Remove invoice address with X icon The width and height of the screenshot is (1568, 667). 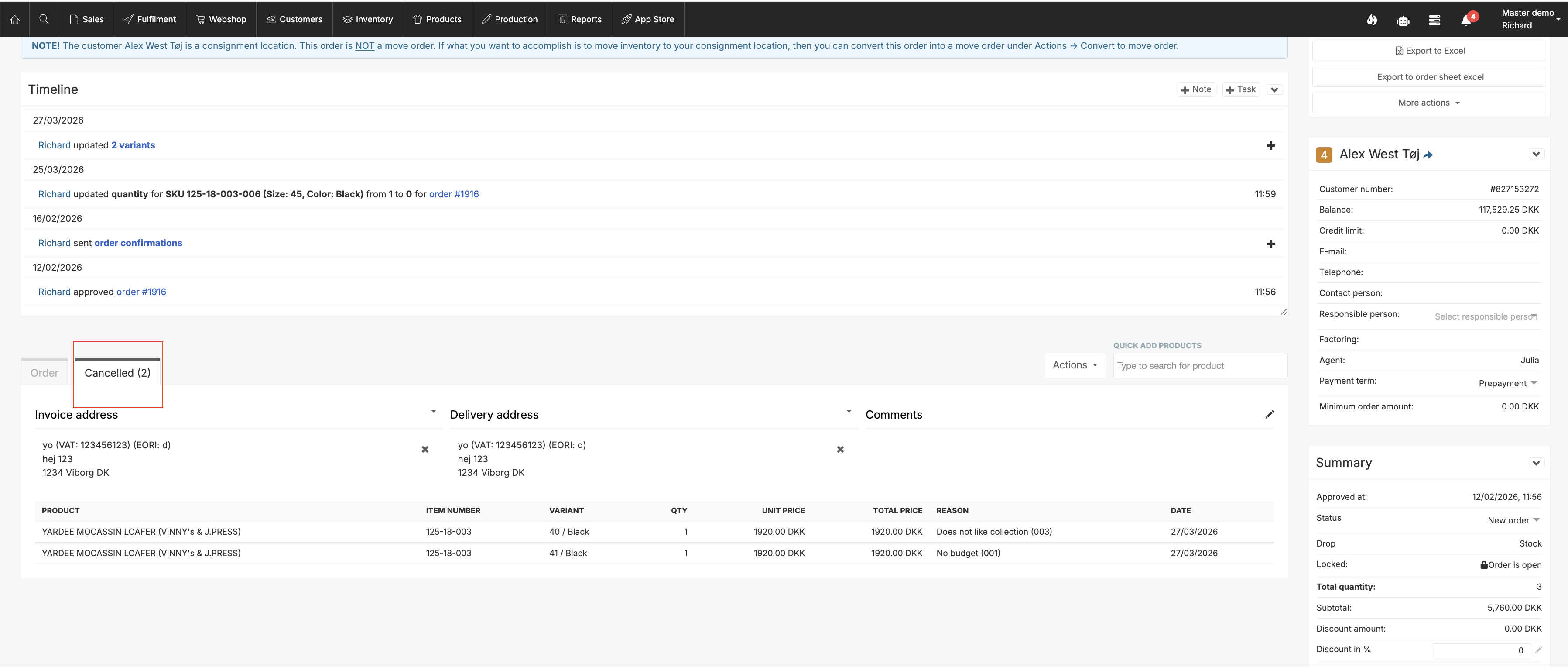click(x=425, y=450)
